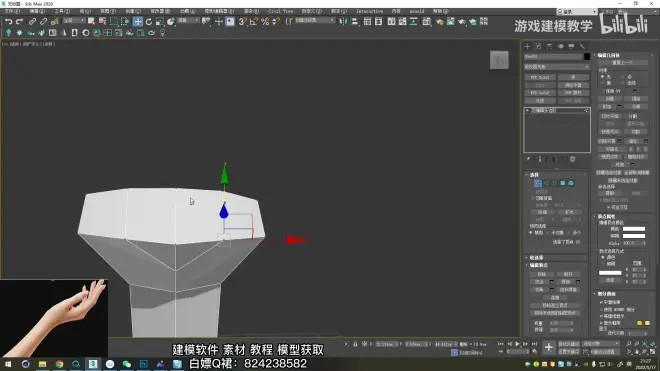Select Vertex sub-object level icon
Viewport: 660px width, 371px height.
[x=538, y=183]
